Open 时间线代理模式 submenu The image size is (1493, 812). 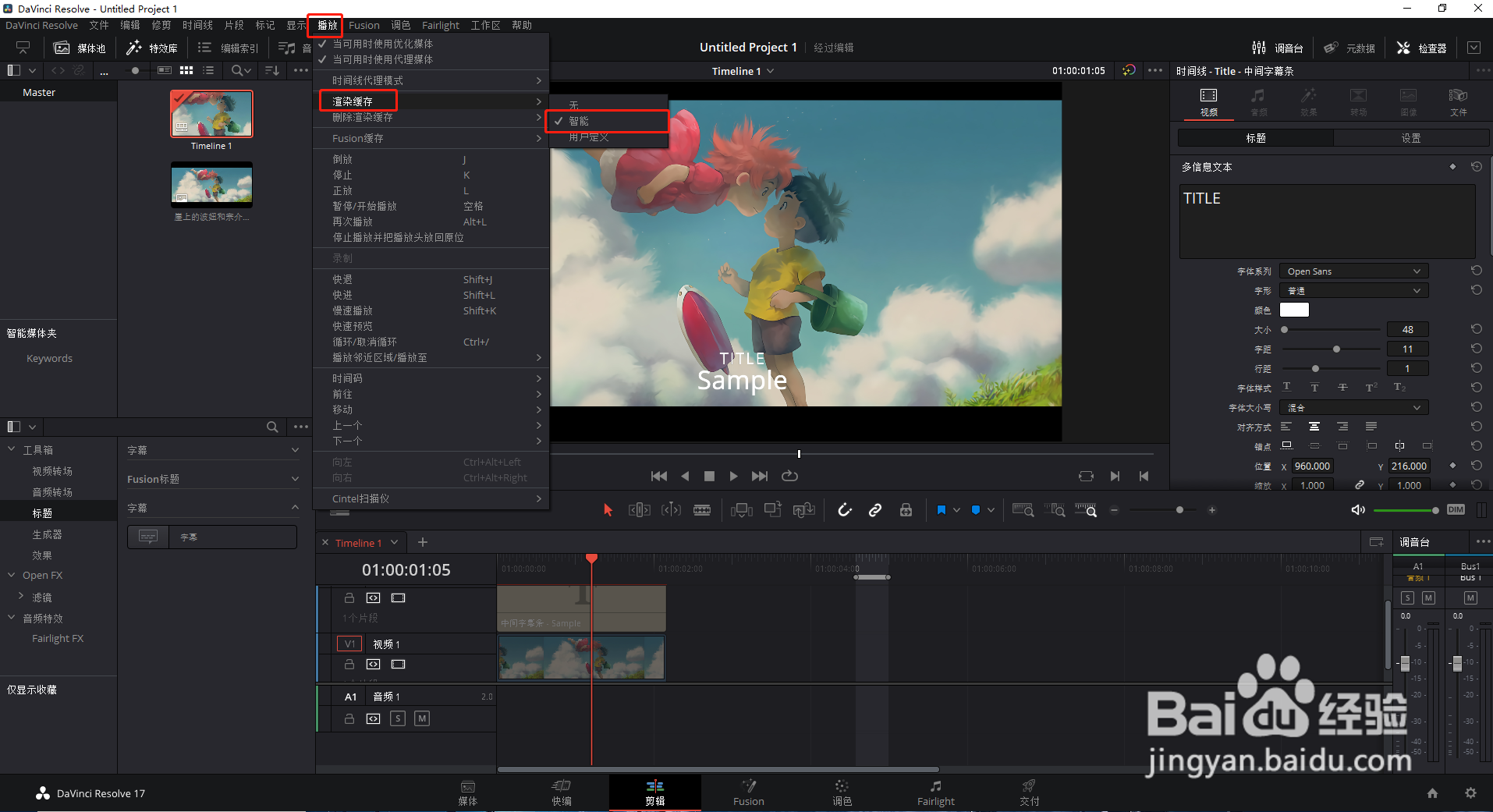tap(431, 80)
